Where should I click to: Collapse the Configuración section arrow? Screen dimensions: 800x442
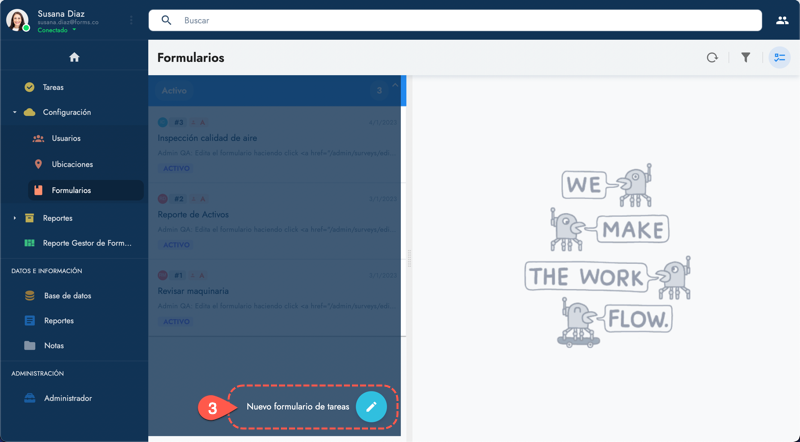[14, 112]
